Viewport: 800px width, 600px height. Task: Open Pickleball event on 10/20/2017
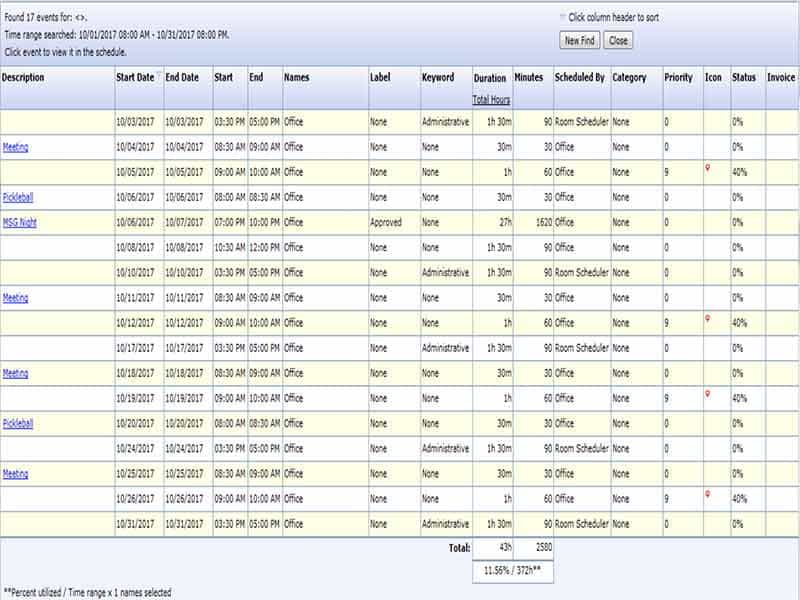pyautogui.click(x=18, y=423)
